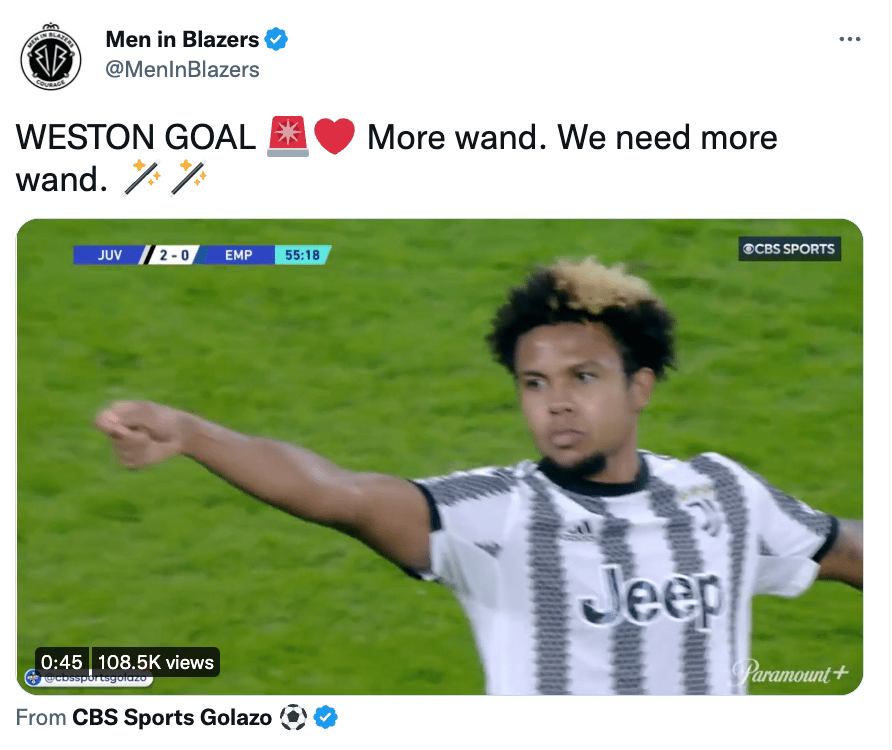
Task: Click the Men in Blazers display name
Action: pyautogui.click(x=182, y=39)
